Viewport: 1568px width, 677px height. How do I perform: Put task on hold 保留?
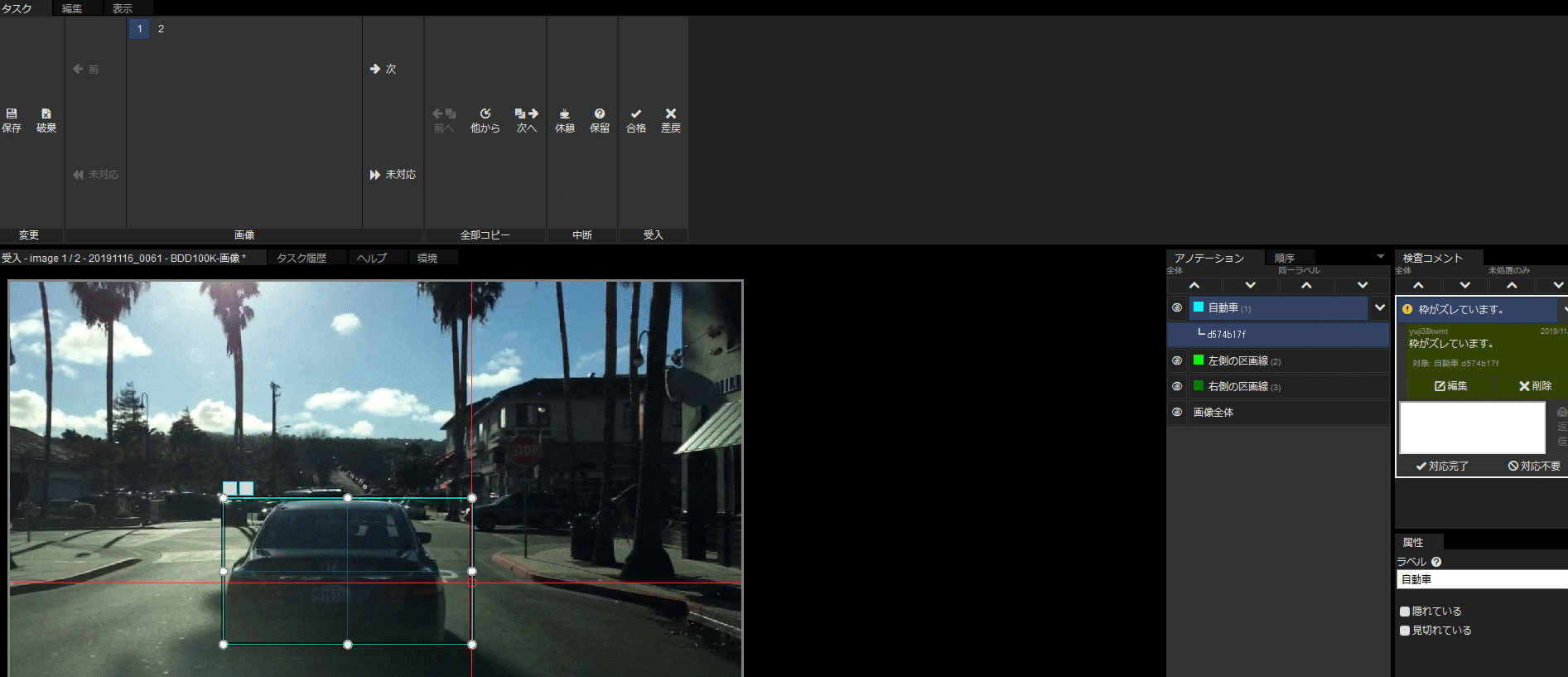click(600, 120)
